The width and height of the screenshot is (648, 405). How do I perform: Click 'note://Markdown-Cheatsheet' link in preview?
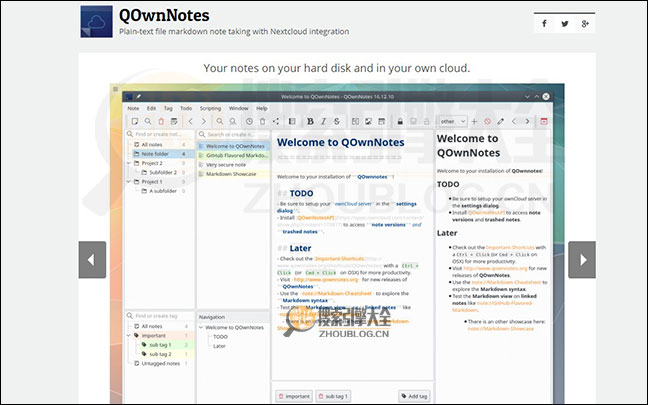pos(506,282)
